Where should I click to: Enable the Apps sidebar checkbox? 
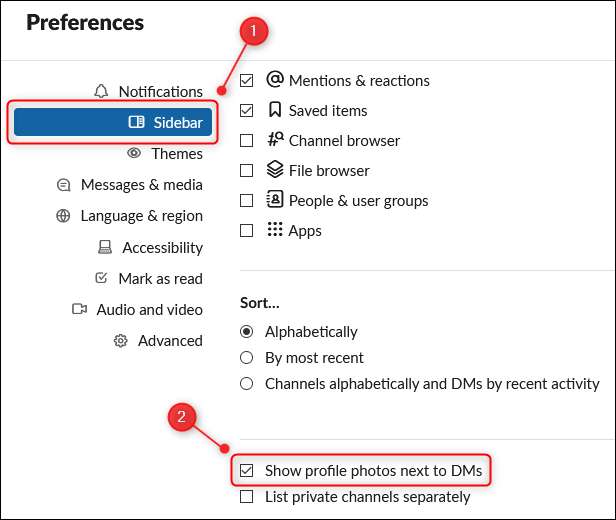point(247,231)
